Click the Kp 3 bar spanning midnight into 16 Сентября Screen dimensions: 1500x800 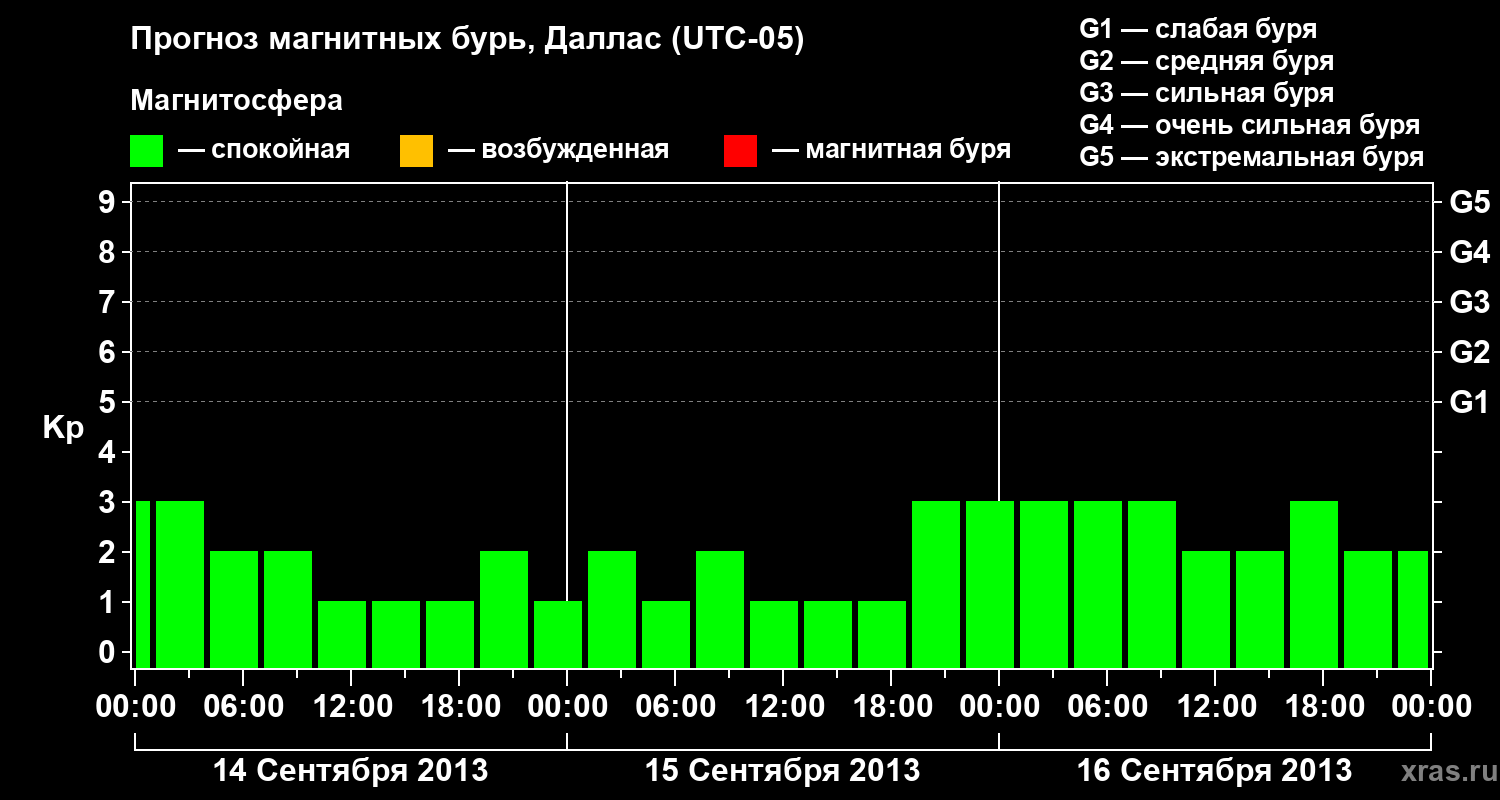pyautogui.click(x=990, y=584)
